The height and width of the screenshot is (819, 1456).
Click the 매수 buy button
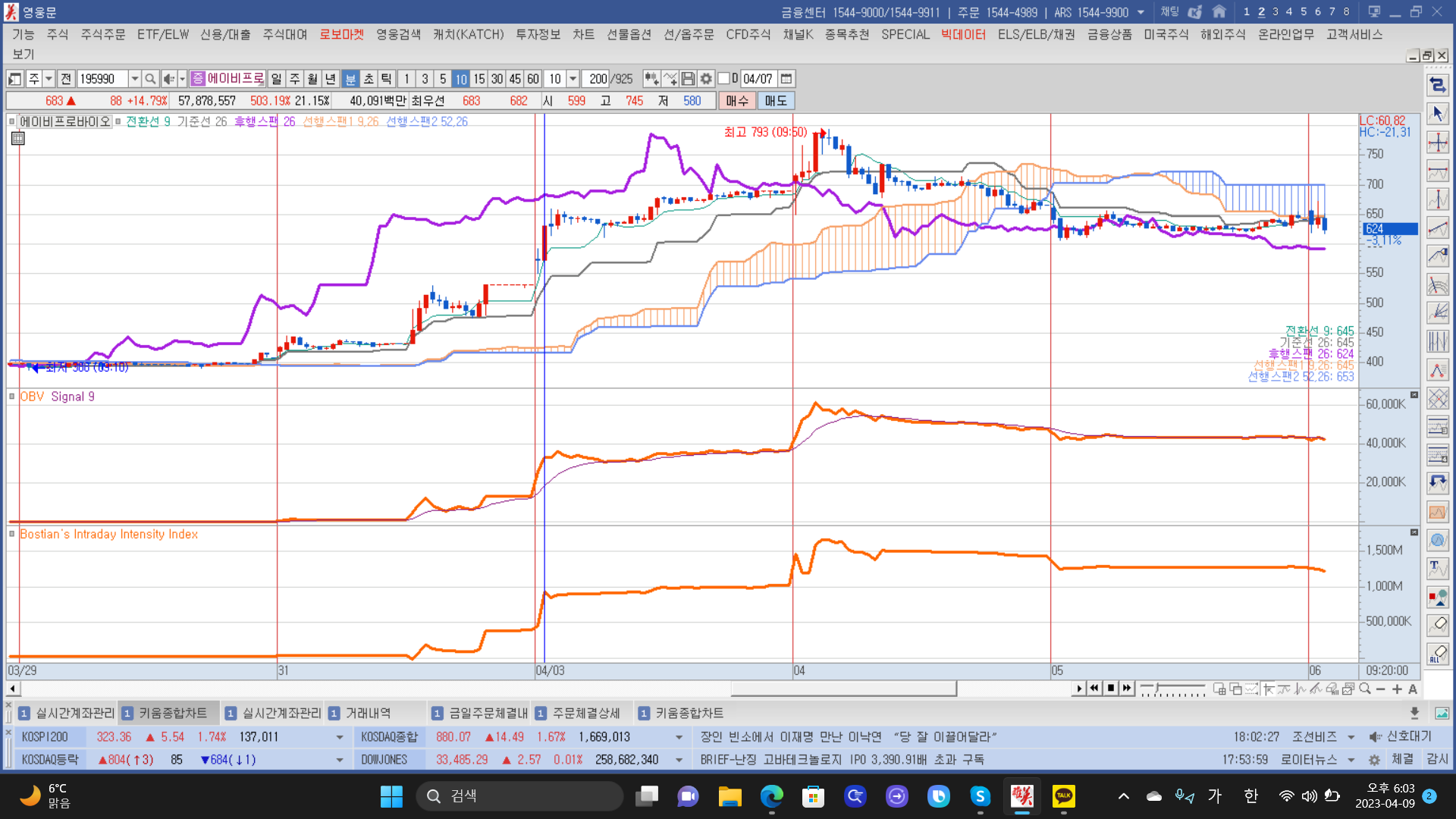coord(736,101)
